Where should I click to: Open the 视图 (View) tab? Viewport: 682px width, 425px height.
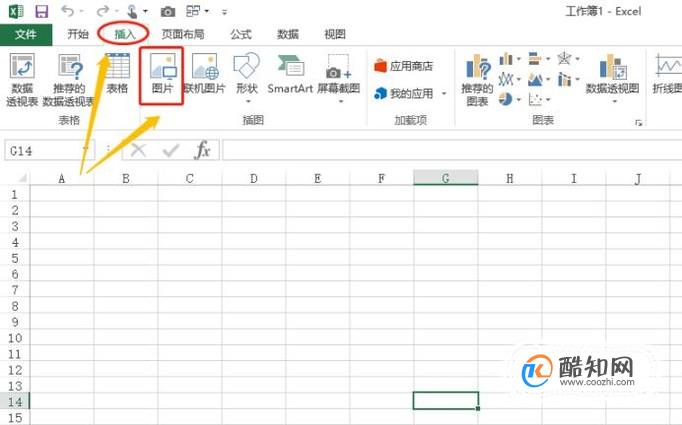pyautogui.click(x=335, y=34)
